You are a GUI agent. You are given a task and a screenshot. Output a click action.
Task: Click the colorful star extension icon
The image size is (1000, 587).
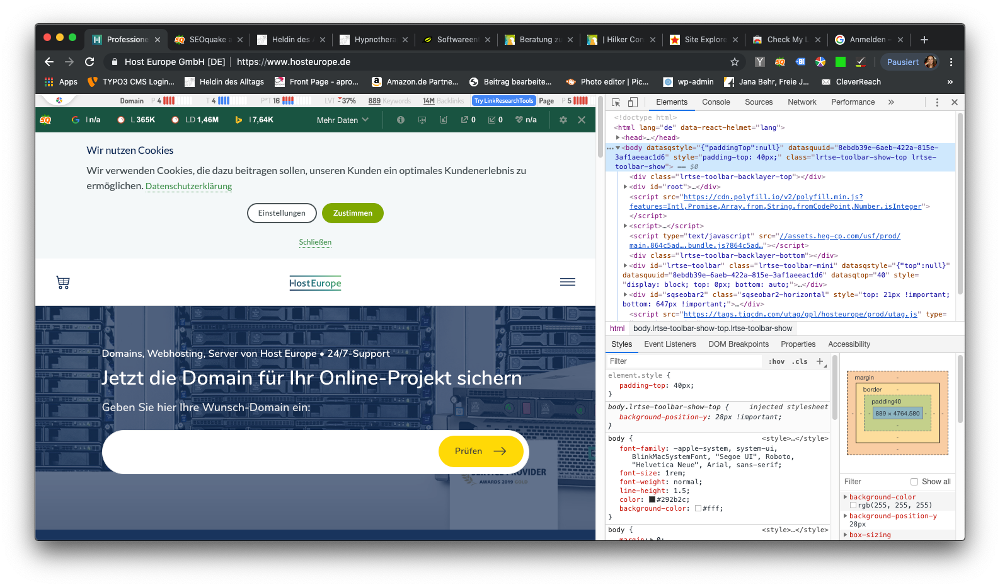(821, 62)
